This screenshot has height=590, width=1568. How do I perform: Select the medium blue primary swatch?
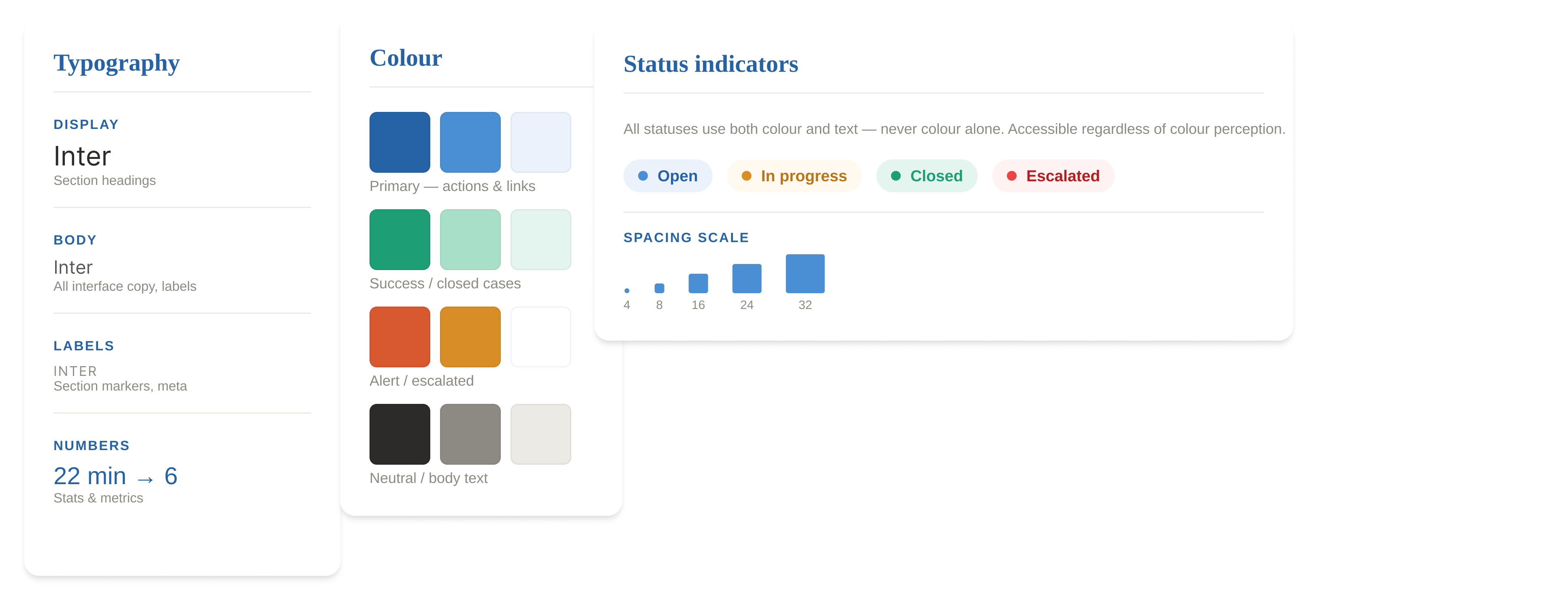tap(470, 142)
